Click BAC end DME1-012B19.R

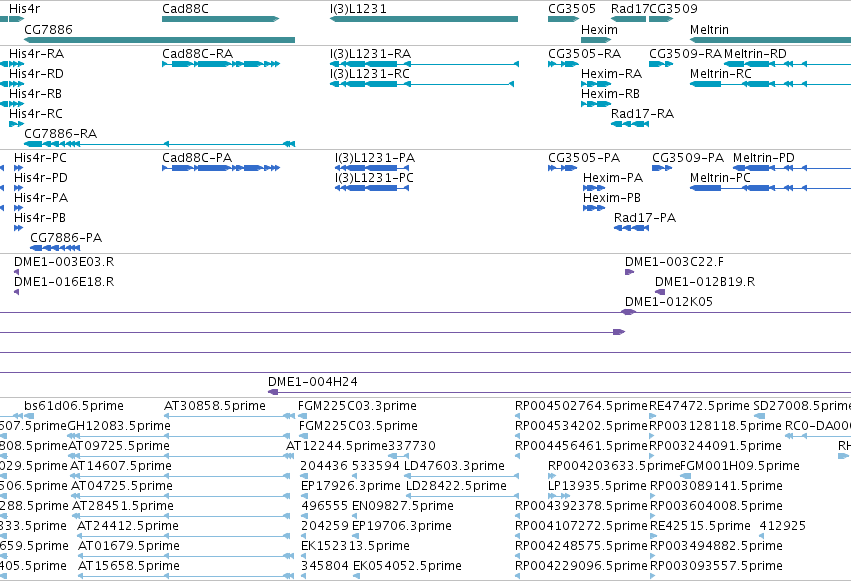click(x=705, y=282)
